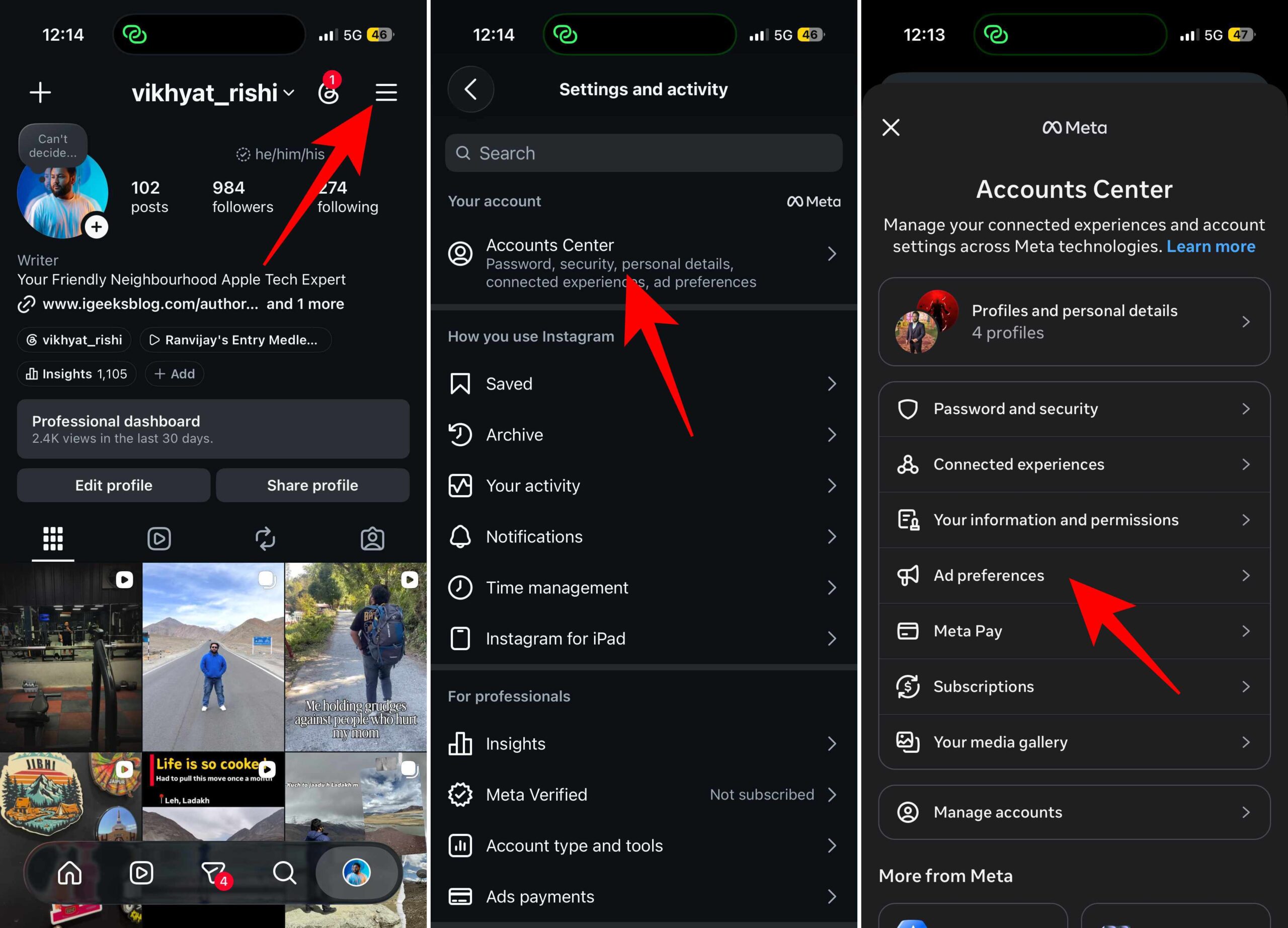1288x928 pixels.
Task: Expand the Connected experiences chevron
Action: point(1246,465)
